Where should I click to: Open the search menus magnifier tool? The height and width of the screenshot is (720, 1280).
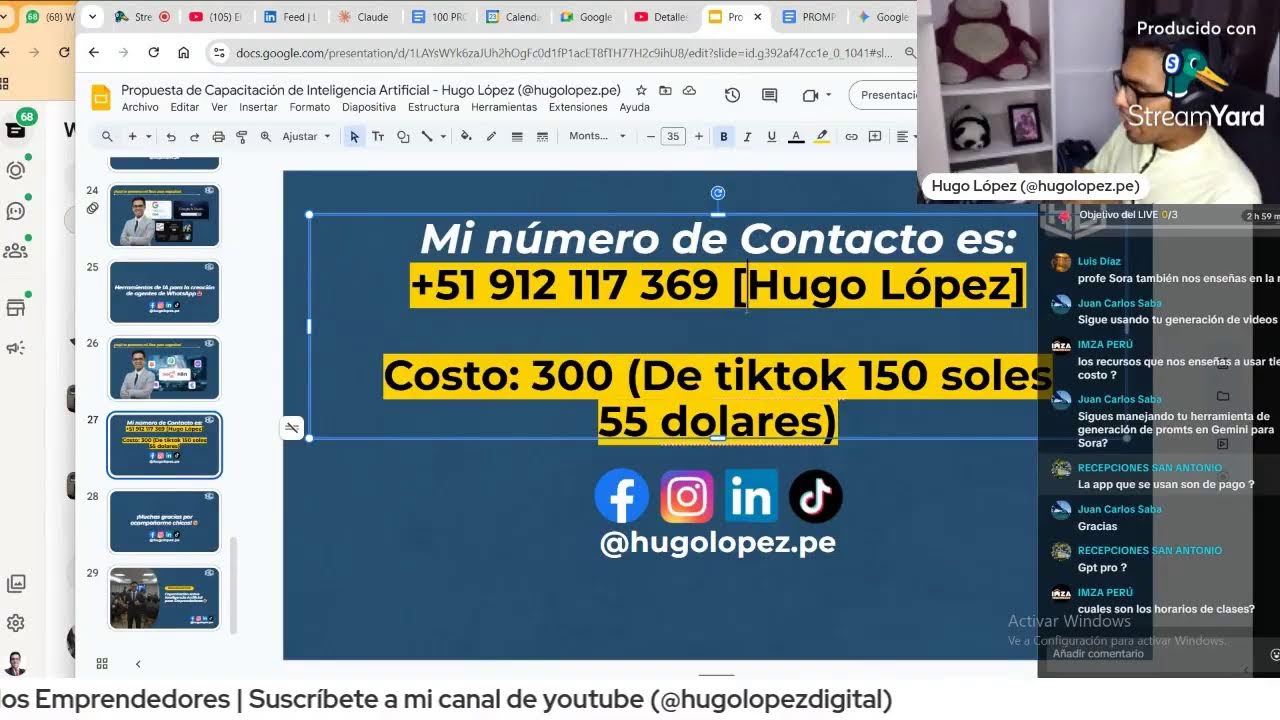tap(107, 136)
